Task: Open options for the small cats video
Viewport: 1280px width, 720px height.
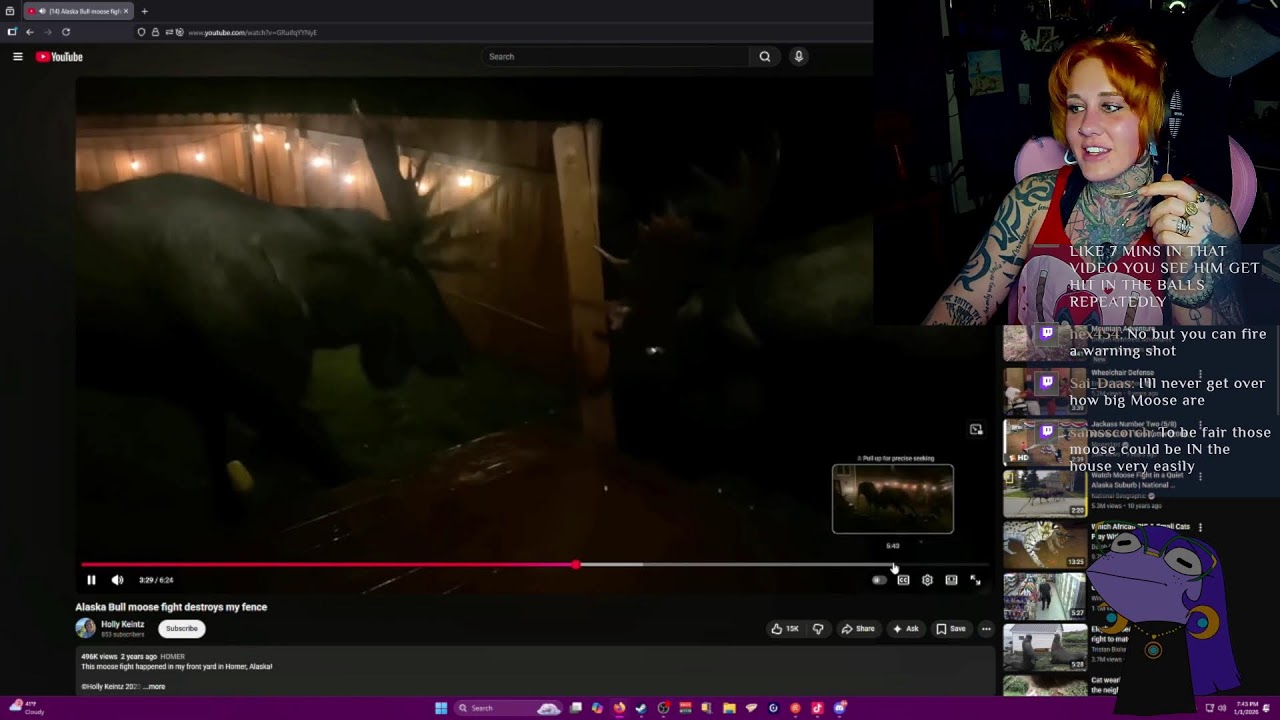Action: tap(1200, 527)
